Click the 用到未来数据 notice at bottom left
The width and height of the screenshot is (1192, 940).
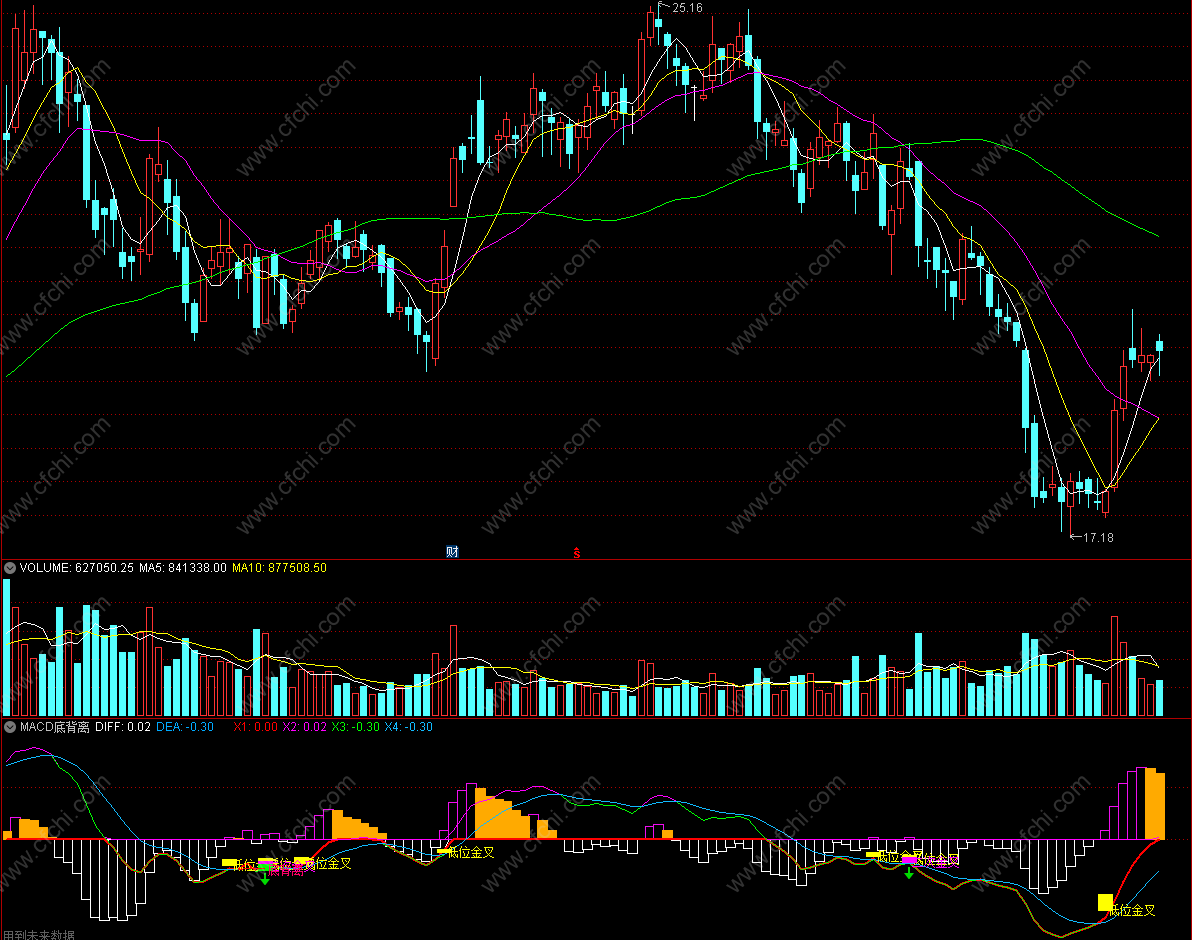point(38,935)
